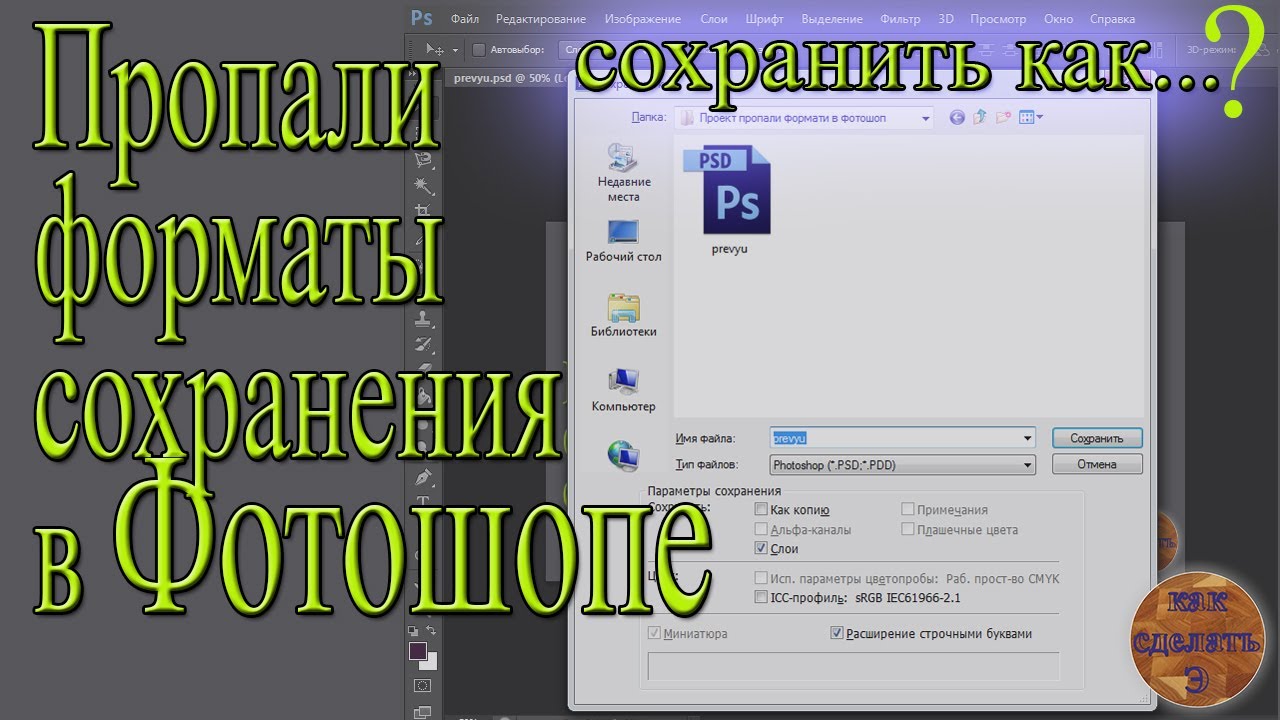1280x720 pixels.
Task: Enable ICC-профиль sRGB checkbox
Action: coord(761,598)
